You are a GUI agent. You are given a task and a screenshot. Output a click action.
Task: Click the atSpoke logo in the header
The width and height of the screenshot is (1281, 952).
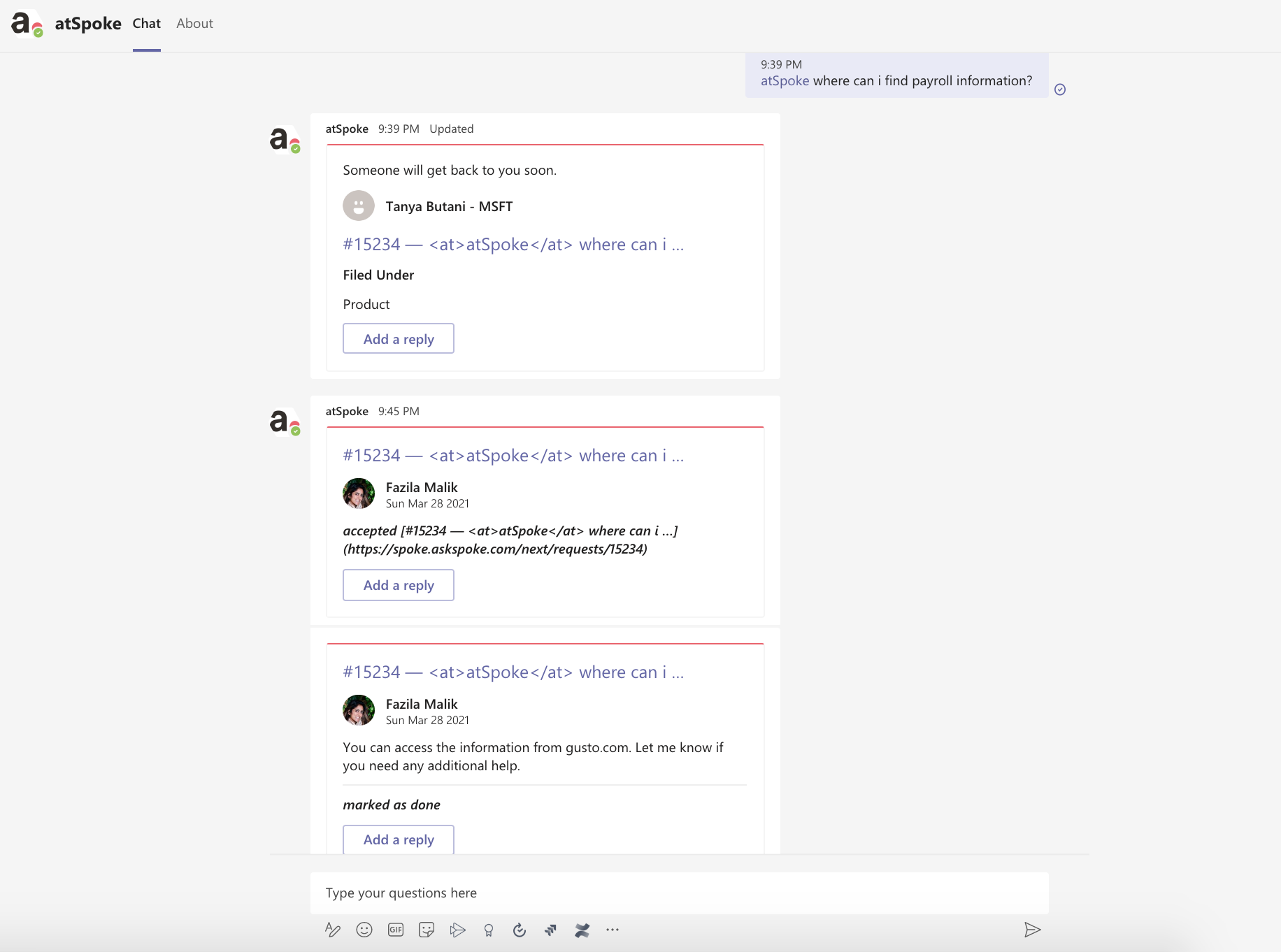[x=27, y=24]
